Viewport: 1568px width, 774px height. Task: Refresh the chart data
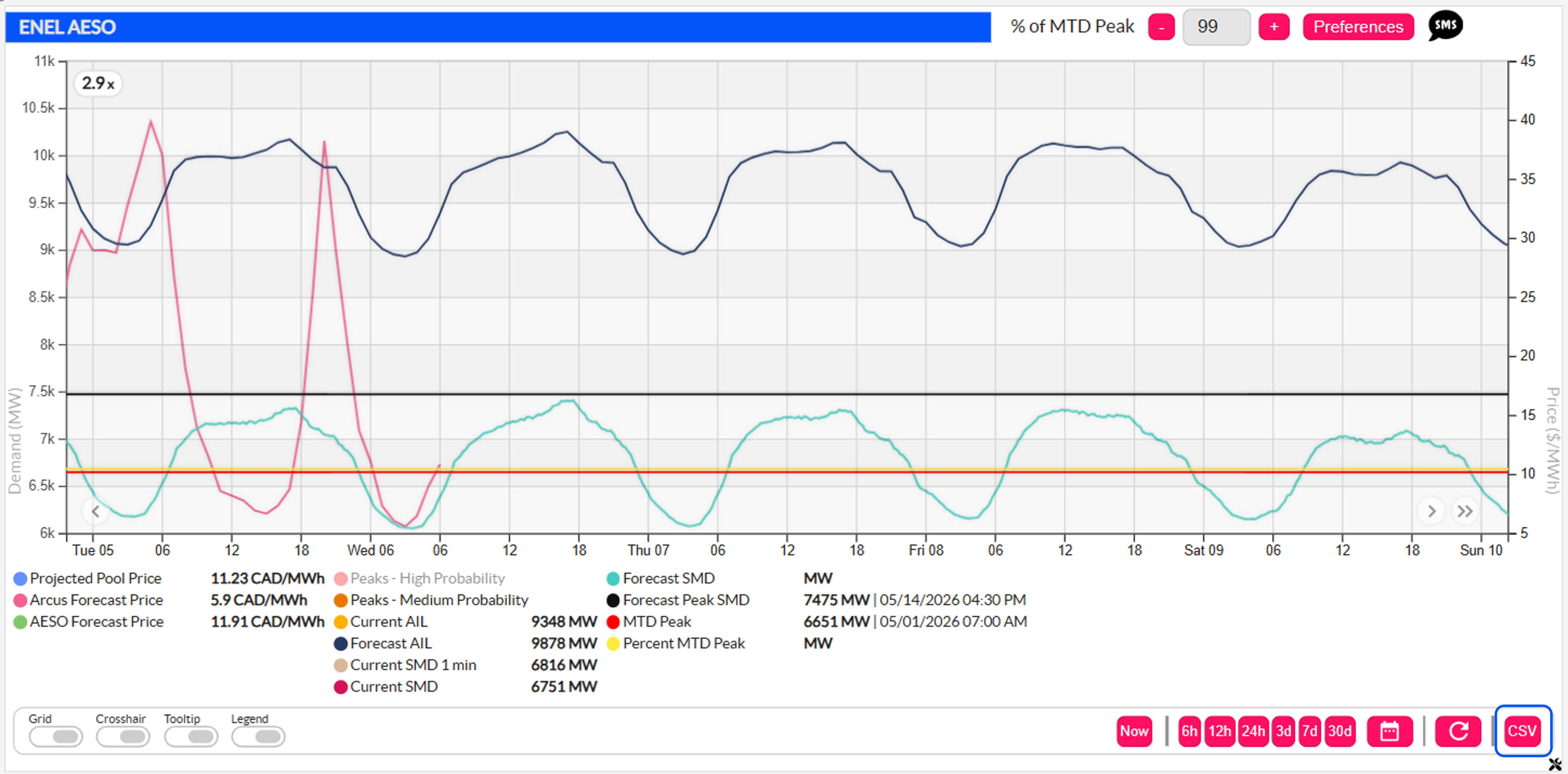[x=1458, y=731]
